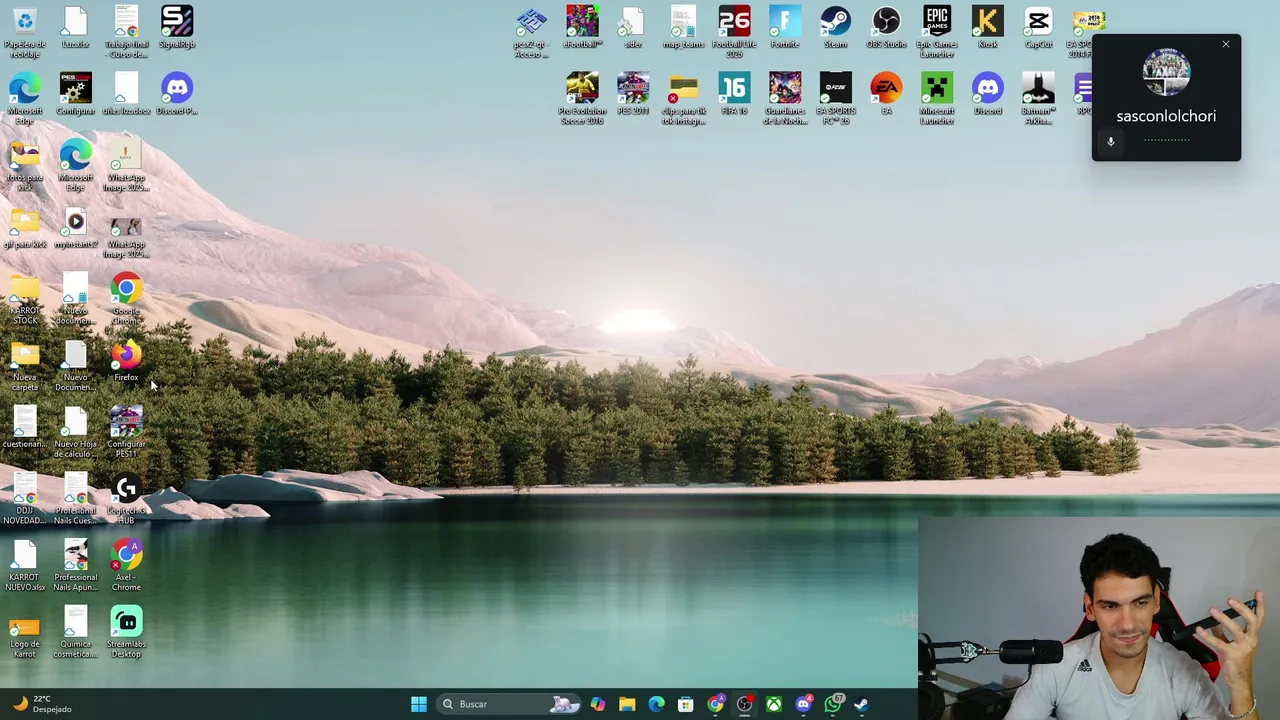The image size is (1280, 720).
Task: Open the Windows Start menu
Action: [x=419, y=704]
